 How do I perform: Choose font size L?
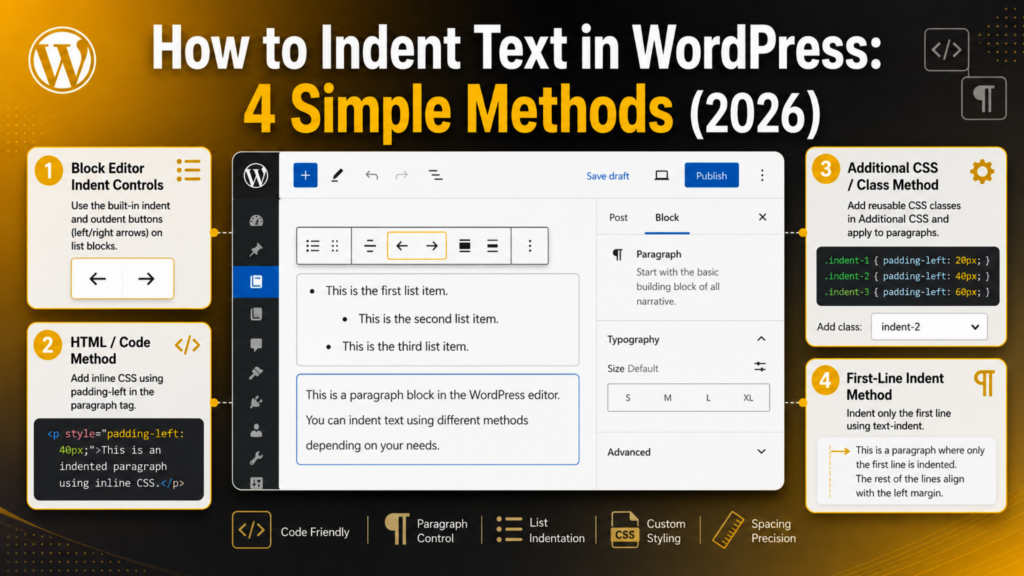click(708, 398)
